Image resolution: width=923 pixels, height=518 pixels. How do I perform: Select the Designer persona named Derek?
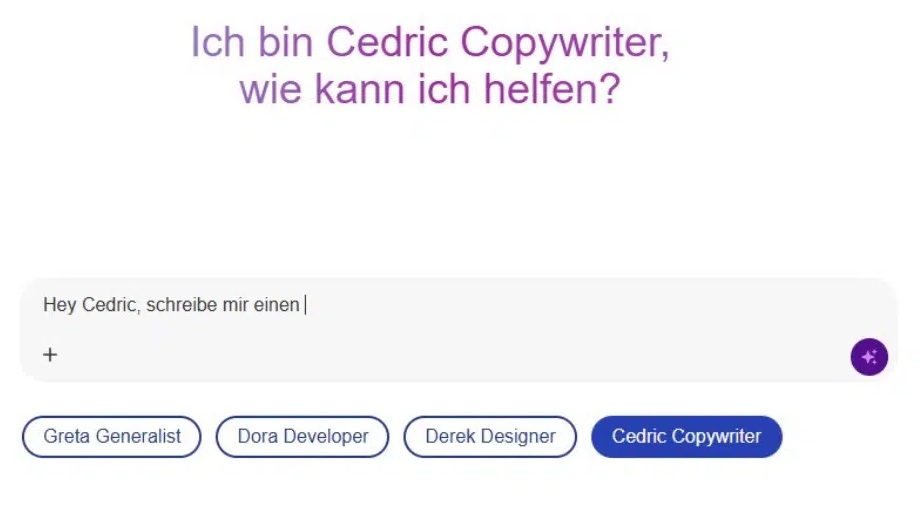pos(490,437)
